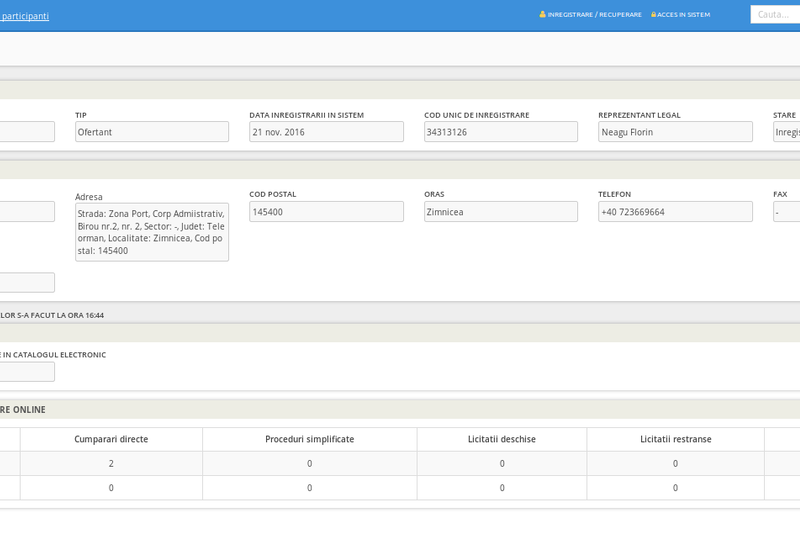Click the lock icon beside Acces in sistem

point(654,15)
